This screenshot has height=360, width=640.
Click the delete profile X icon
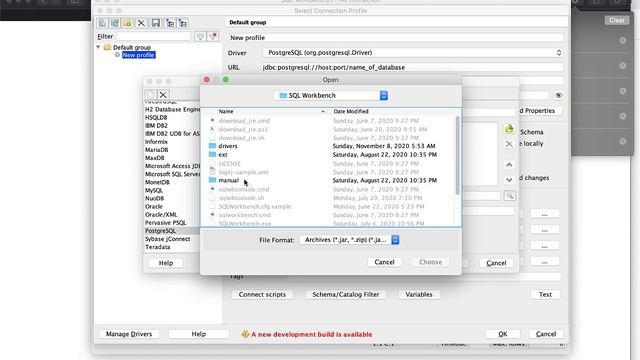pyautogui.click(x=141, y=23)
